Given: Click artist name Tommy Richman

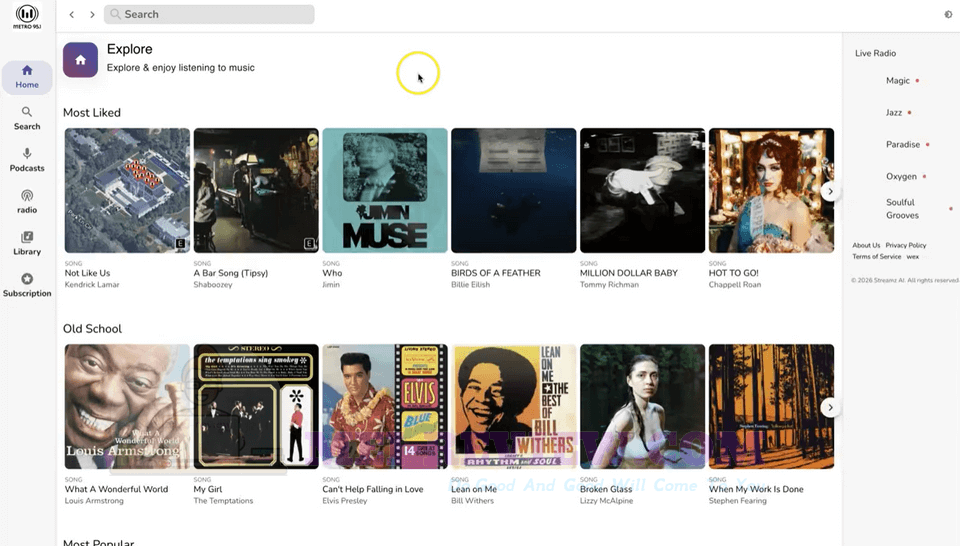Looking at the screenshot, I should pos(609,285).
